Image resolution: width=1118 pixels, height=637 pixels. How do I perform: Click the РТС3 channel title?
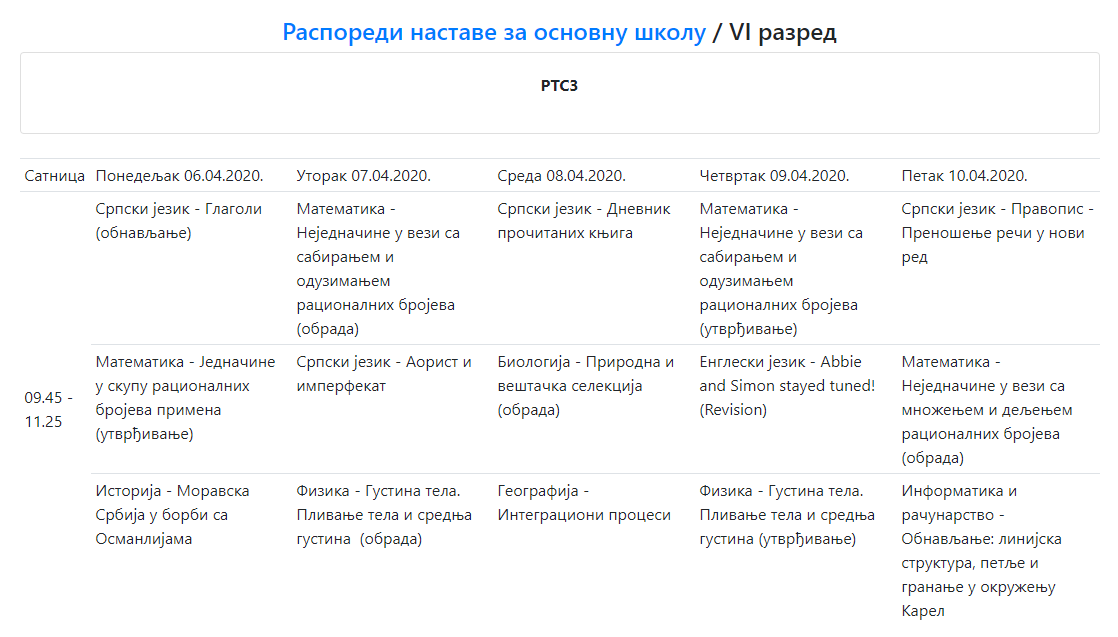559,86
